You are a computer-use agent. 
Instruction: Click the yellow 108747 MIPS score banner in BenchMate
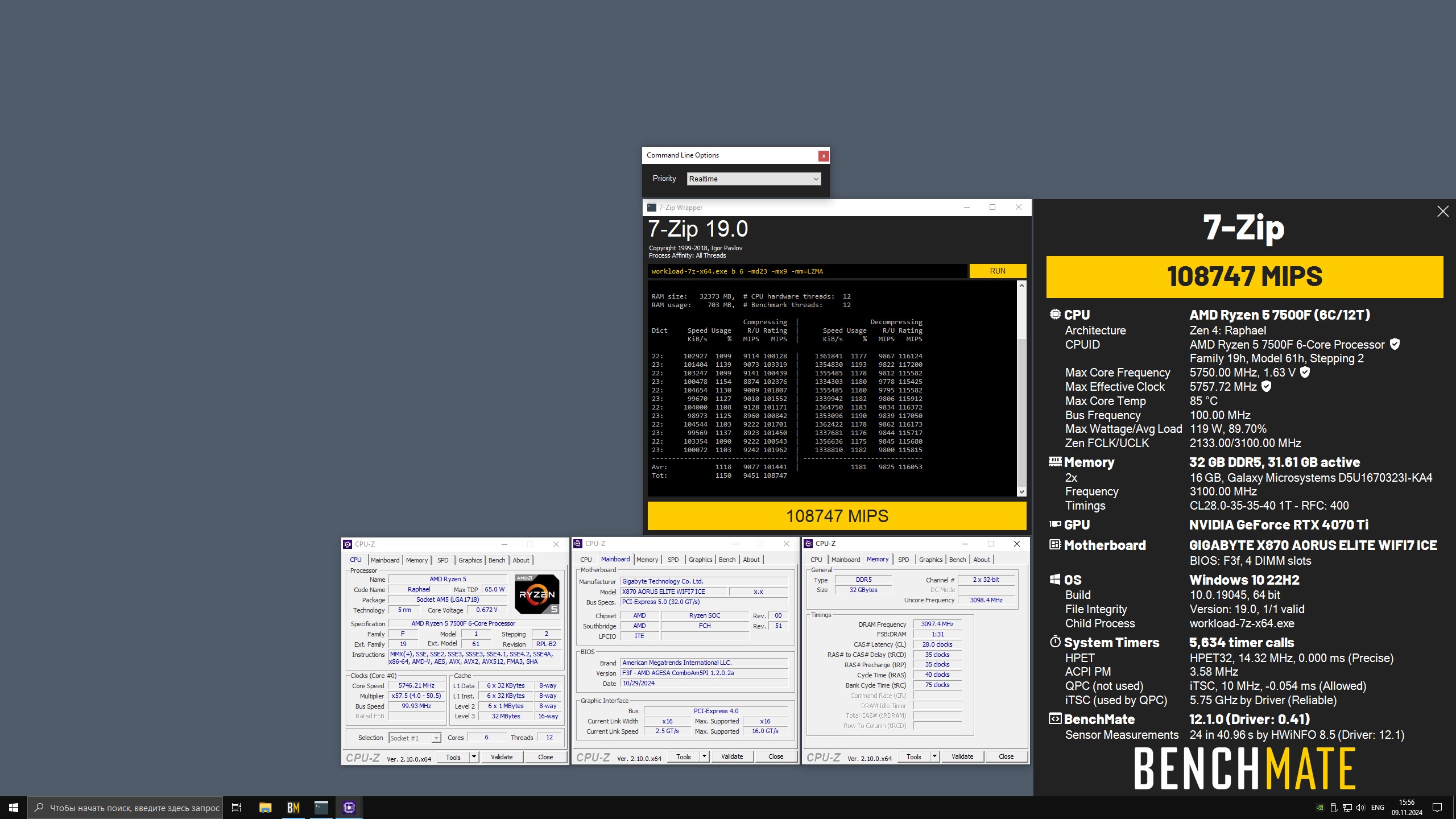coord(1244,276)
